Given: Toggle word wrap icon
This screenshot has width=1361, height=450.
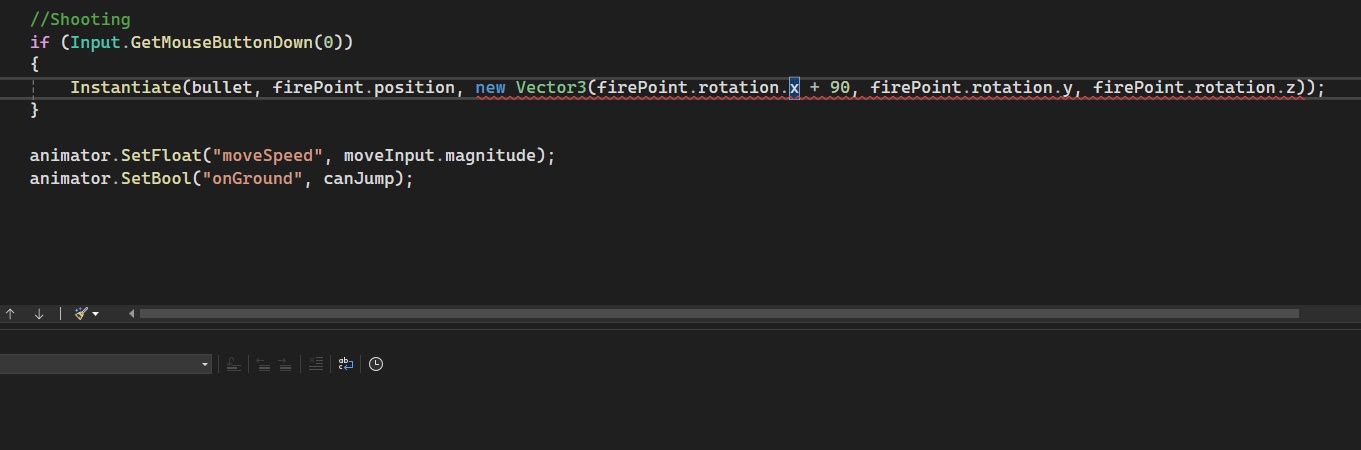Looking at the screenshot, I should point(346,364).
